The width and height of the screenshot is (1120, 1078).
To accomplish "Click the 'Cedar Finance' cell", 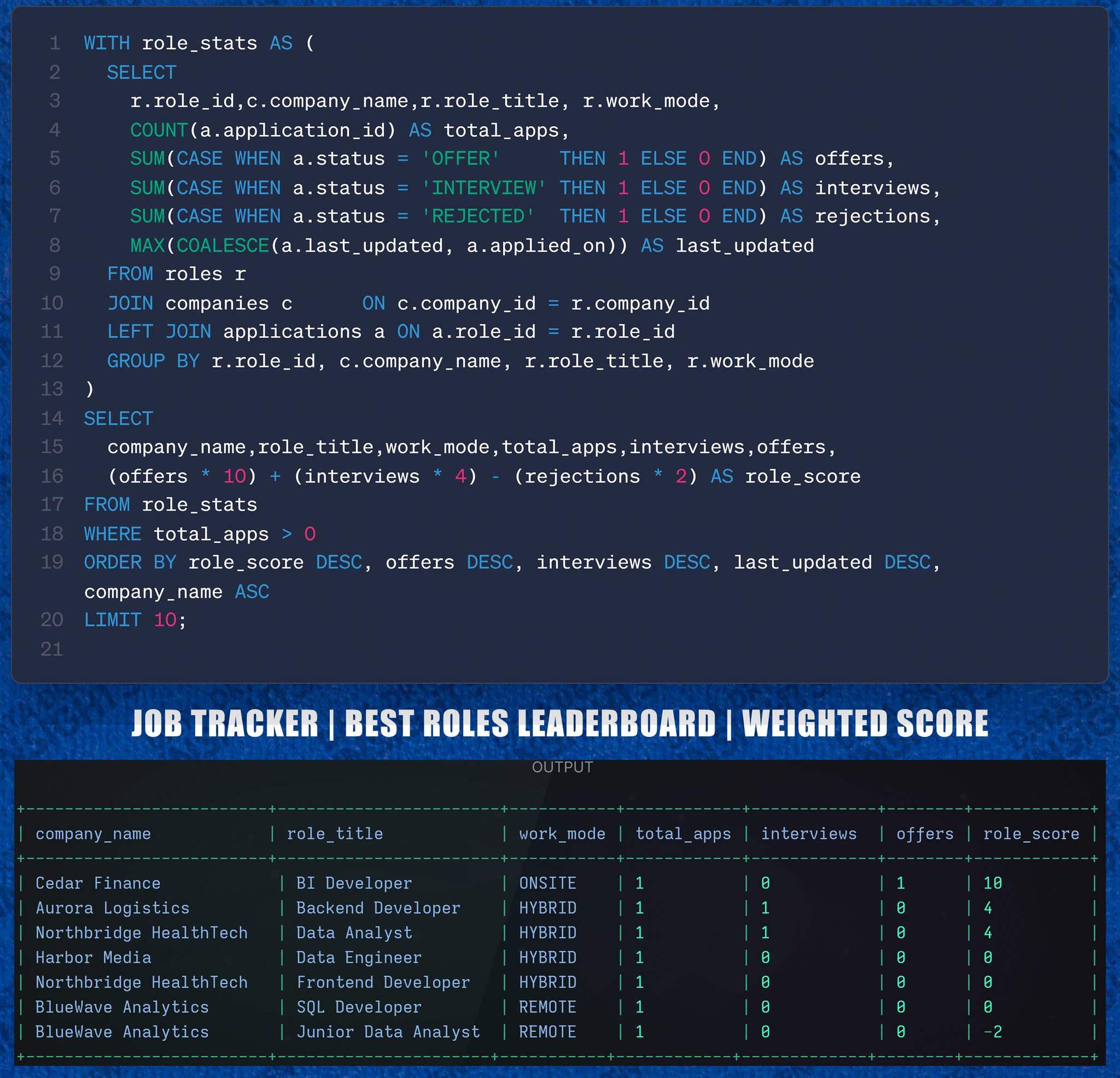I will 98,883.
